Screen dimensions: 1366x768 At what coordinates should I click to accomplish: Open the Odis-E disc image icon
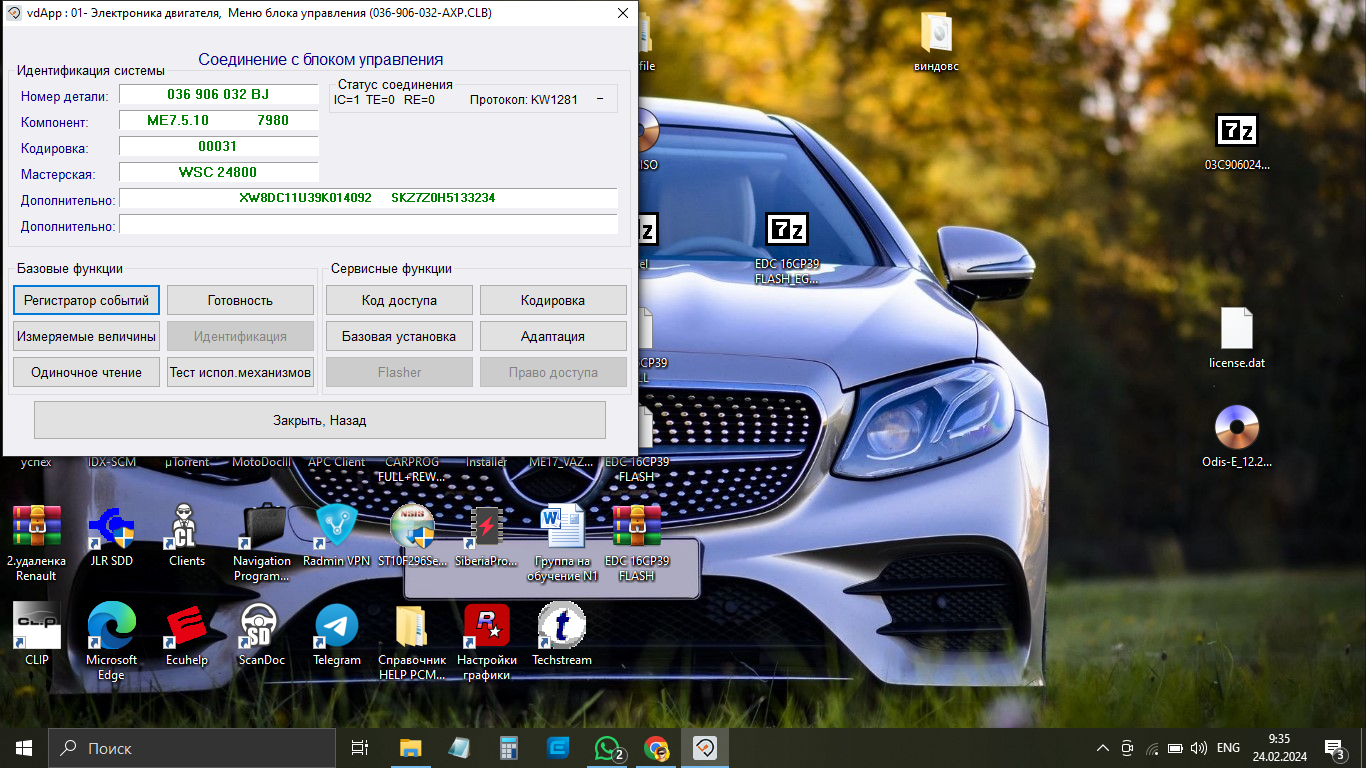click(x=1236, y=429)
